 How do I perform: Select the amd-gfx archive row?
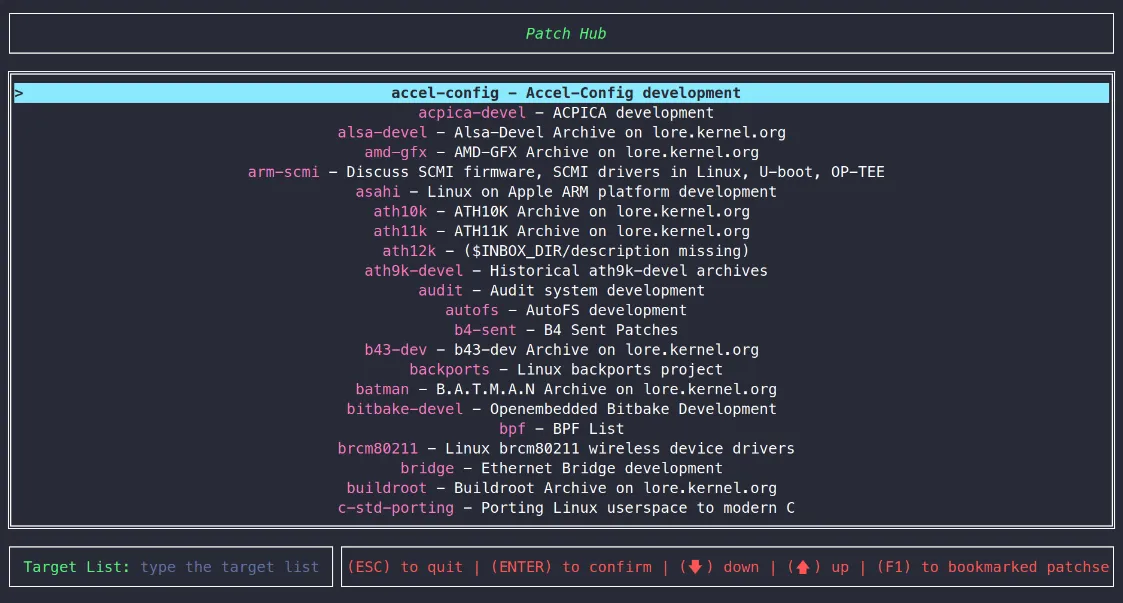(562, 153)
